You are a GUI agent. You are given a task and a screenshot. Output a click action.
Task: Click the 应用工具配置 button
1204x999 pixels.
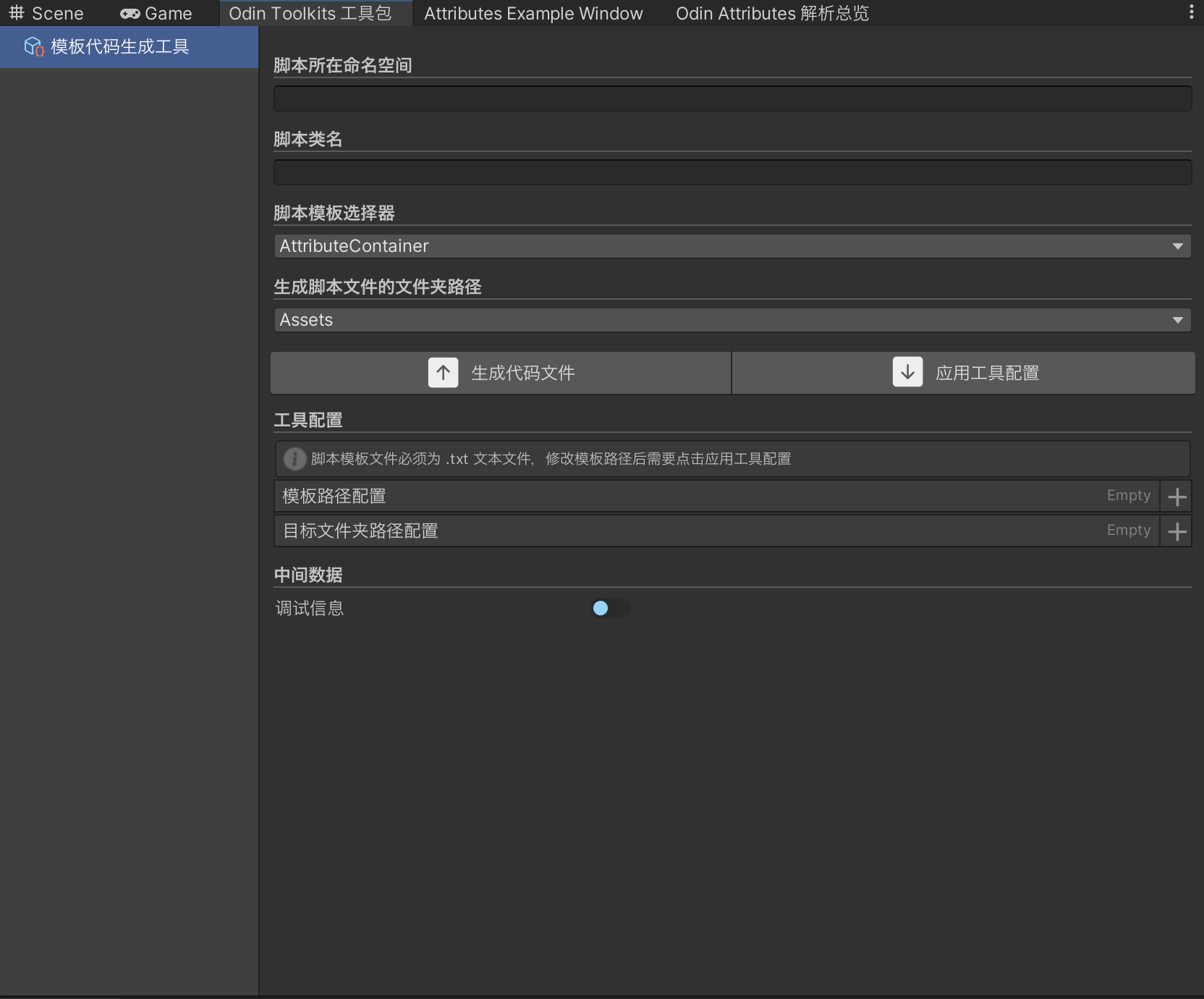coord(964,373)
